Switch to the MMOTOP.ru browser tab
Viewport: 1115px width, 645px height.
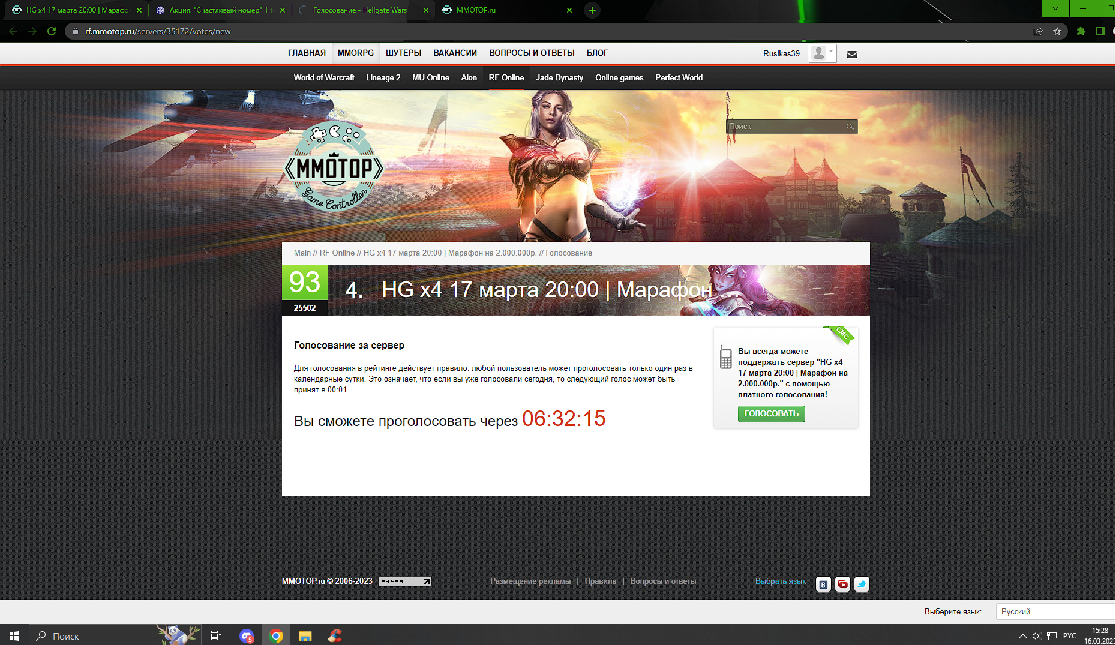coord(508,11)
